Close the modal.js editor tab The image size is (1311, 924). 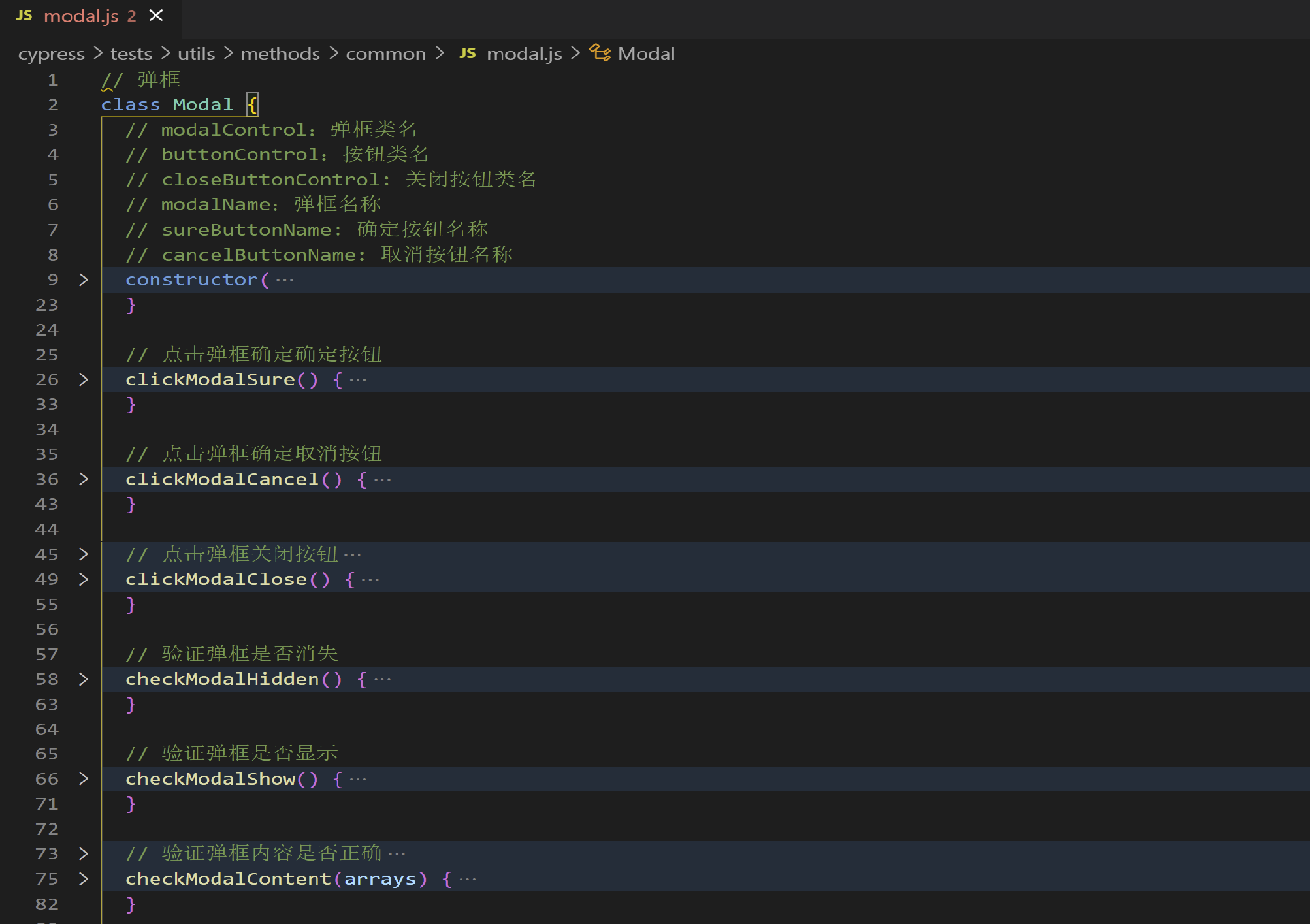156,15
